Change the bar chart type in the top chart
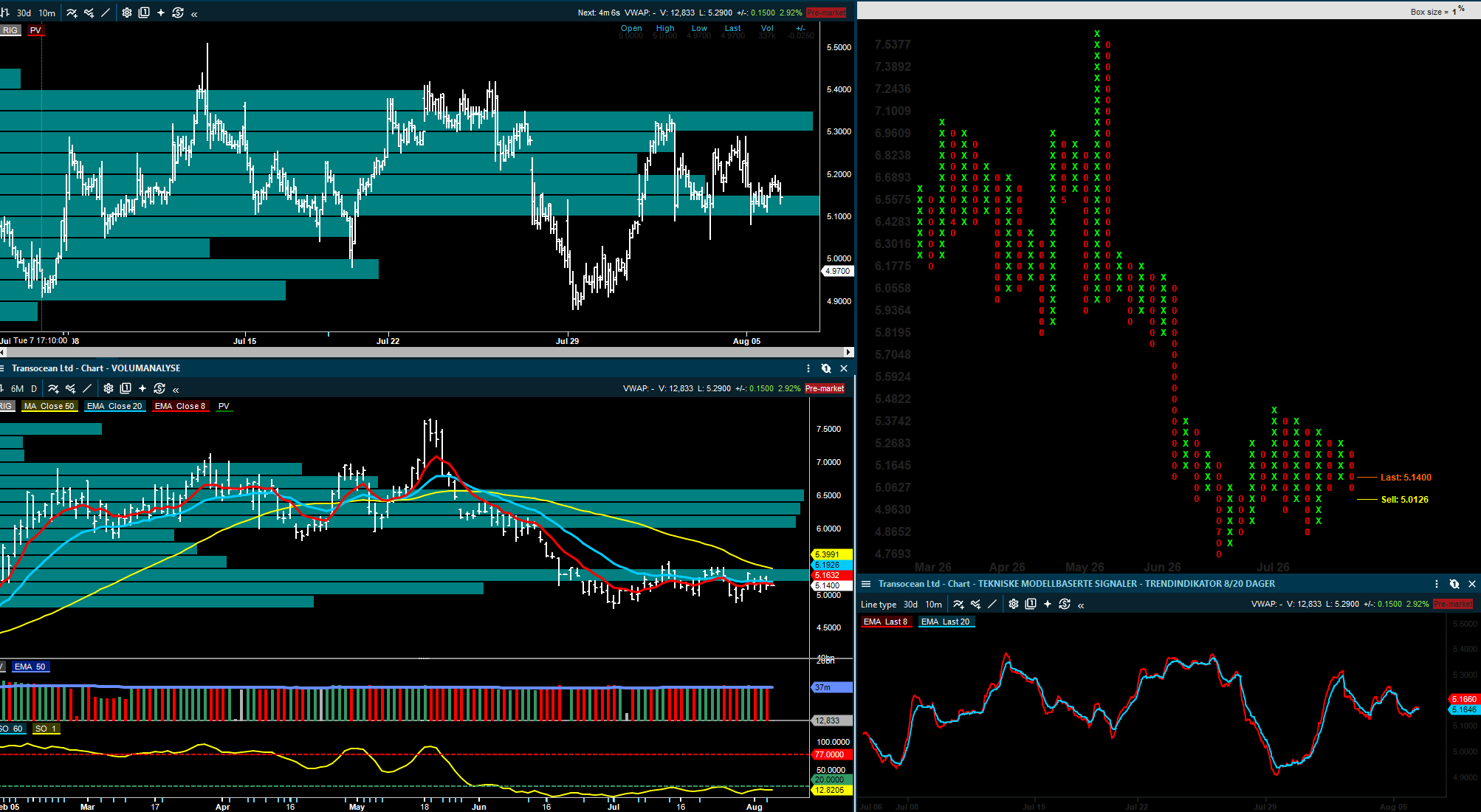Viewport: 1481px width, 812px height. (x=5, y=13)
